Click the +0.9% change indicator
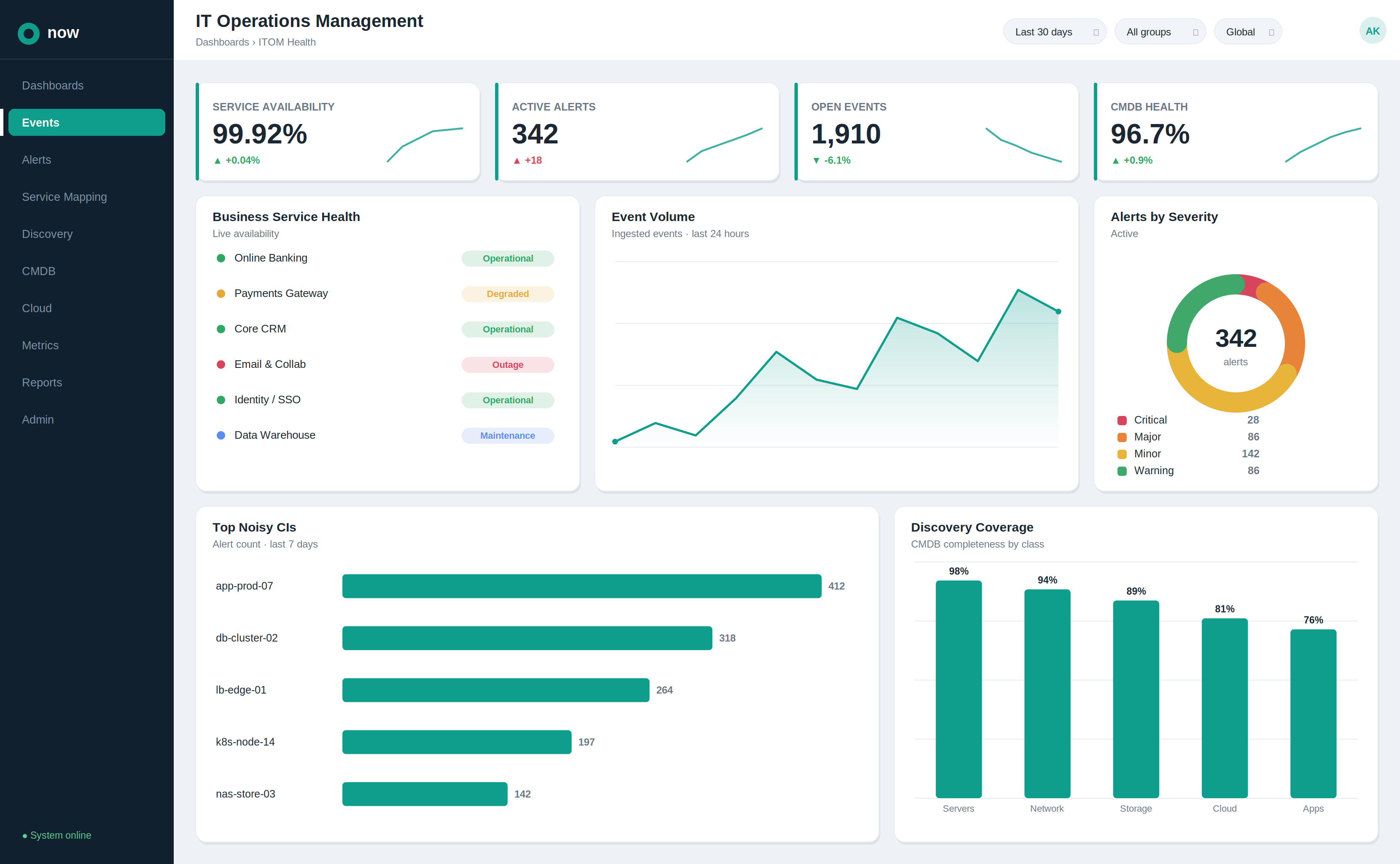This screenshot has height=864, width=1400. tap(1131, 161)
